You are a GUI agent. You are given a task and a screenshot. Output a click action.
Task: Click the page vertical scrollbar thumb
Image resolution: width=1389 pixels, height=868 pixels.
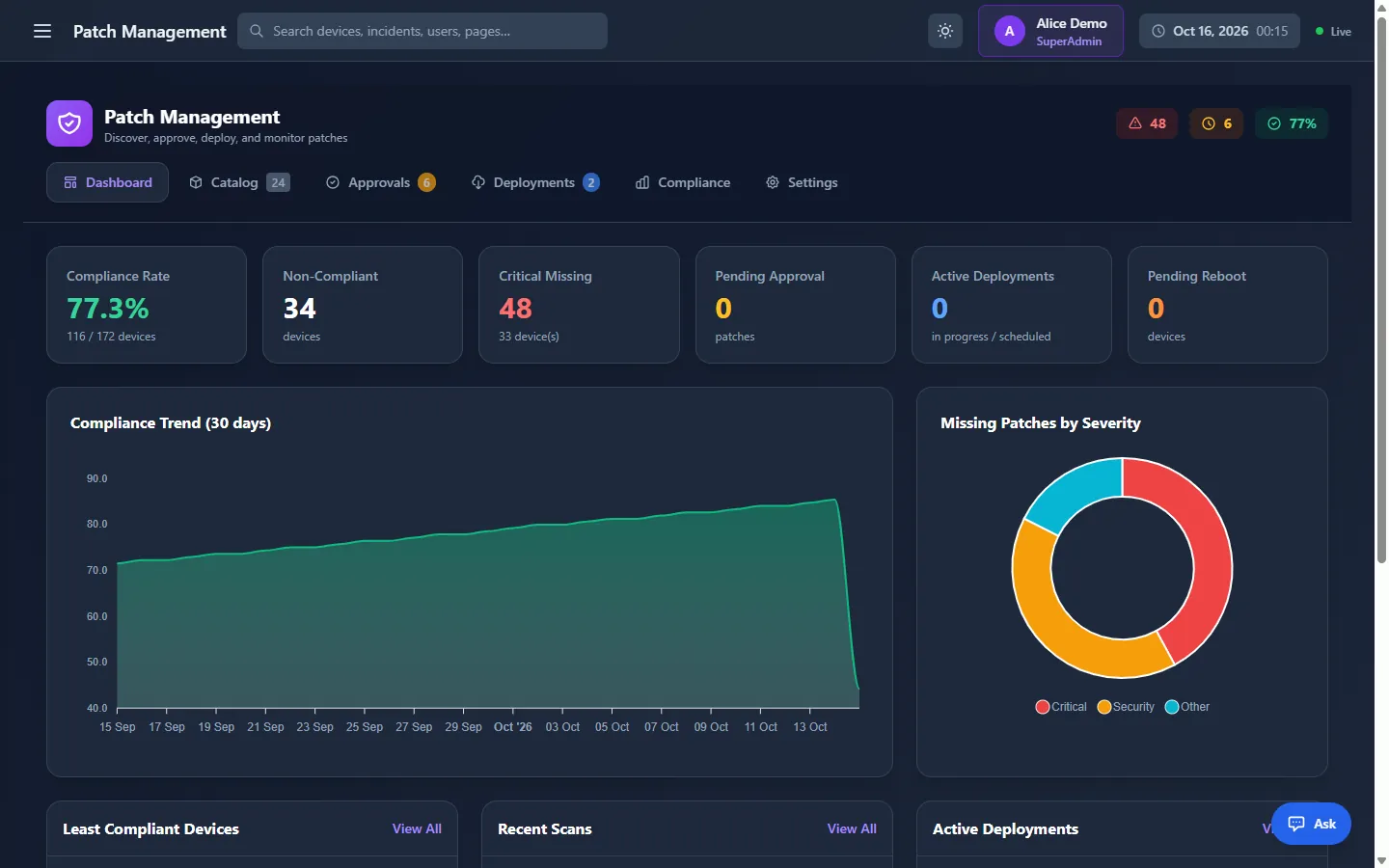tap(1381, 289)
